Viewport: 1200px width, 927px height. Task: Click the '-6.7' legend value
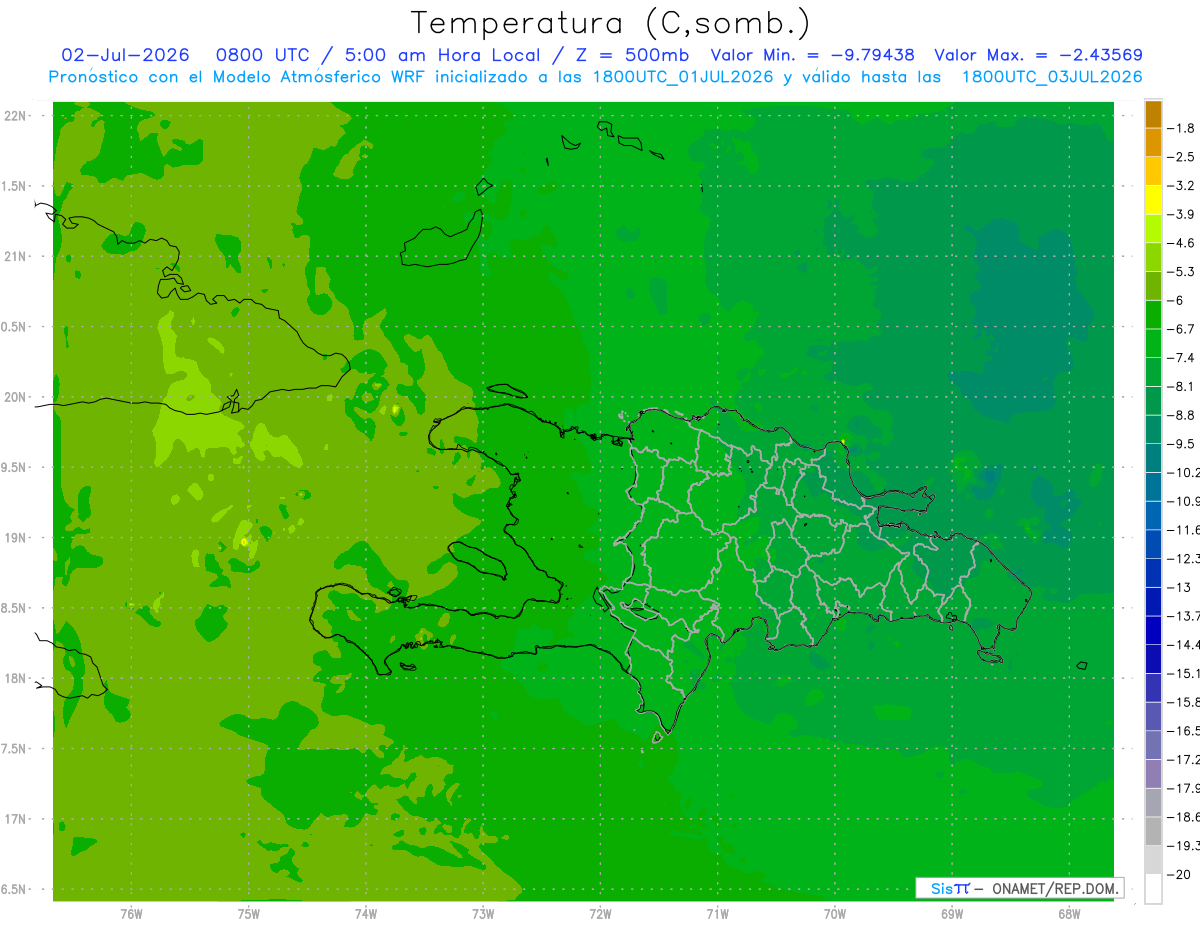coord(1182,329)
